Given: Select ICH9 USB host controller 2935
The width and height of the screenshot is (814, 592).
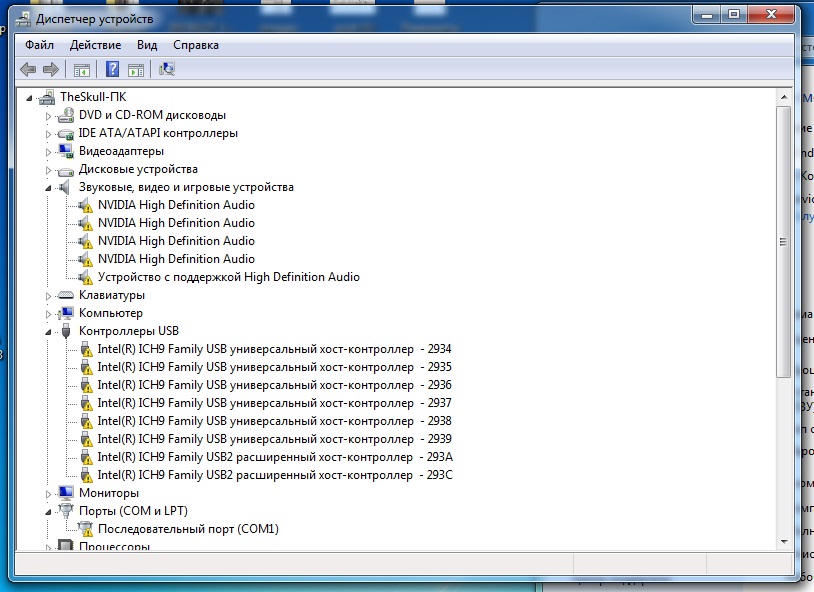Looking at the screenshot, I should 275,367.
